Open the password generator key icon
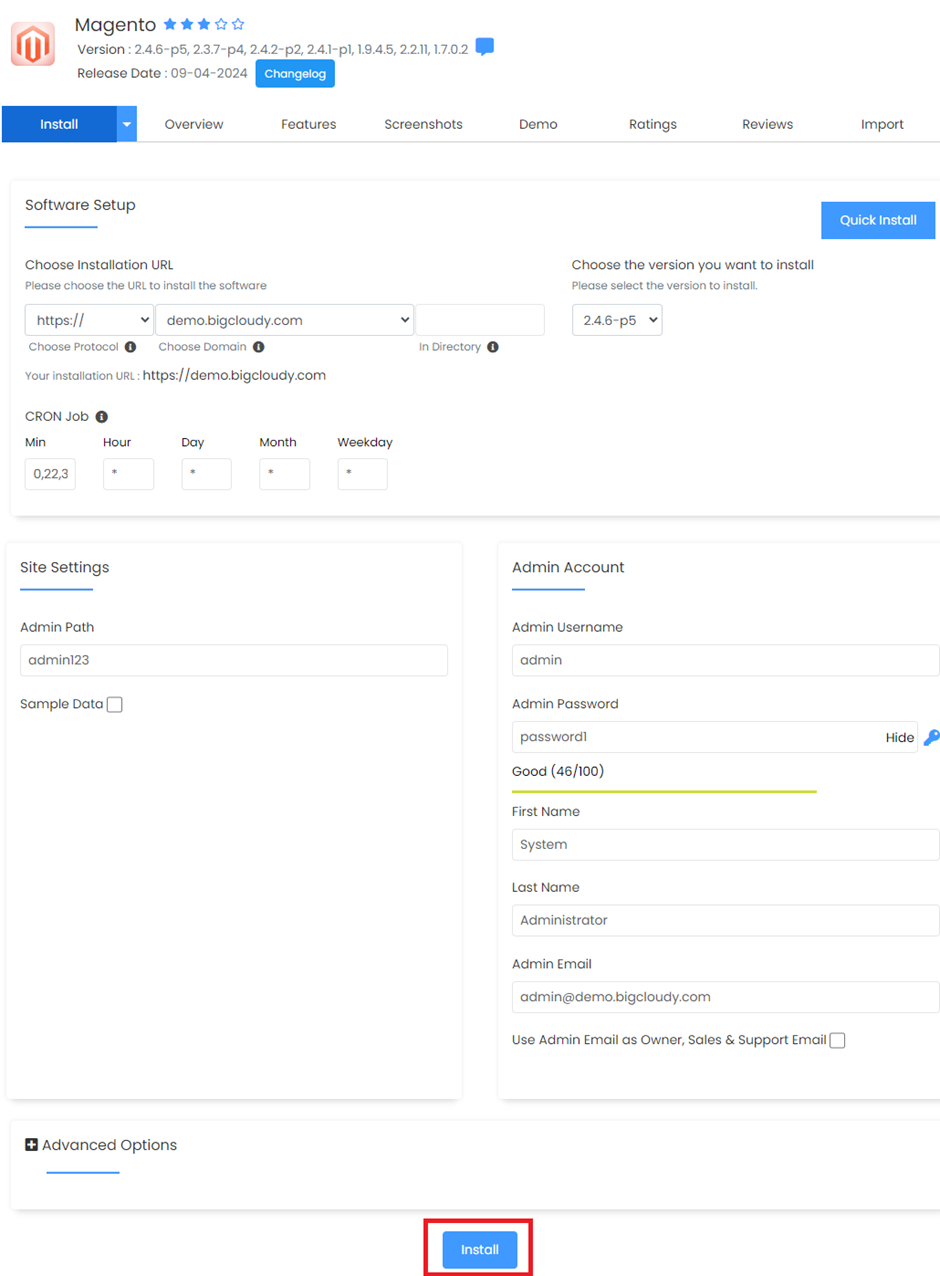The width and height of the screenshot is (940, 1276). click(932, 737)
